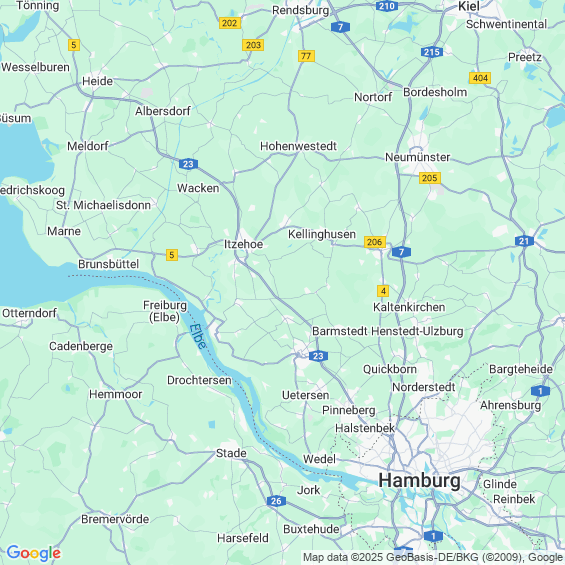Viewport: 565px width, 565px height.
Task: Click the yellow 77 road shield
Action: click(x=306, y=56)
